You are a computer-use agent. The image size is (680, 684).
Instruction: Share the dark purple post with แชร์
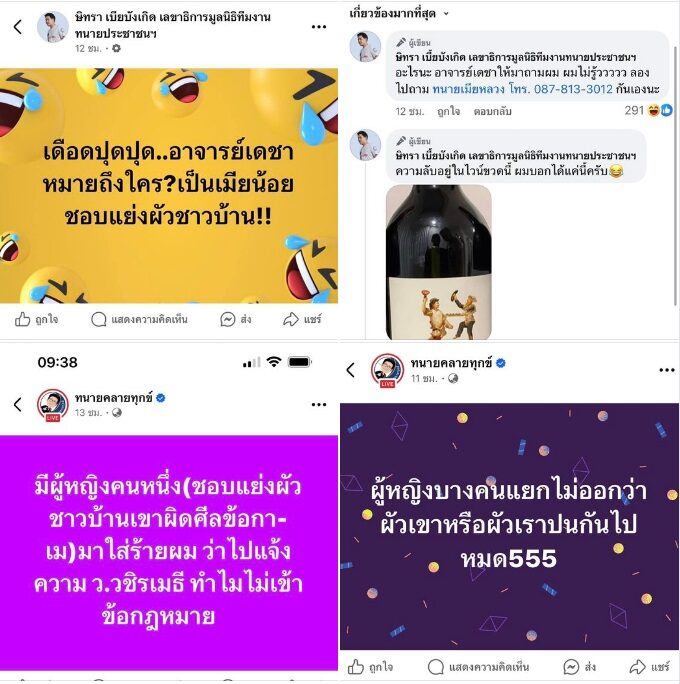click(x=650, y=667)
